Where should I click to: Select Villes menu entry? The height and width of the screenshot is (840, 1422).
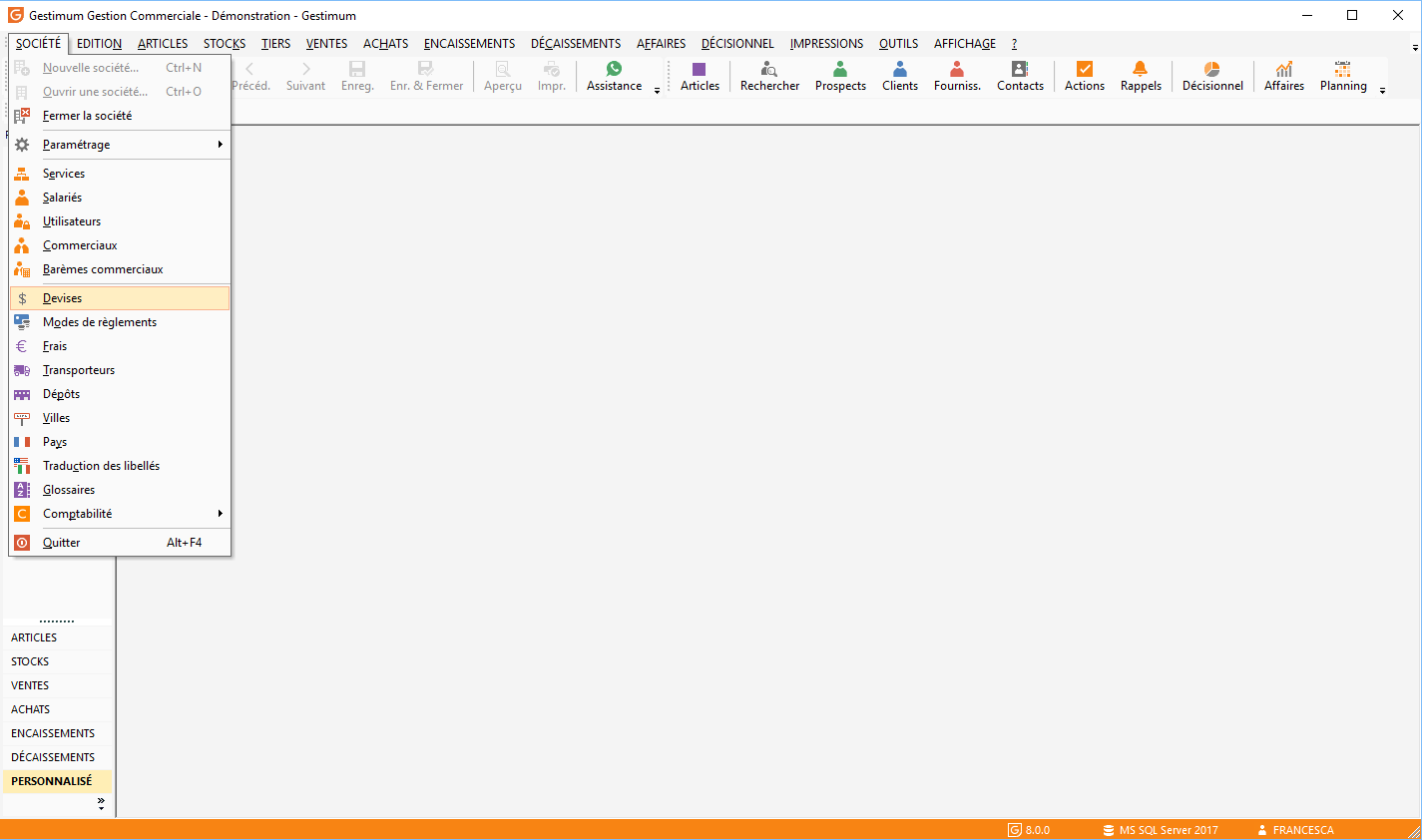coord(120,418)
